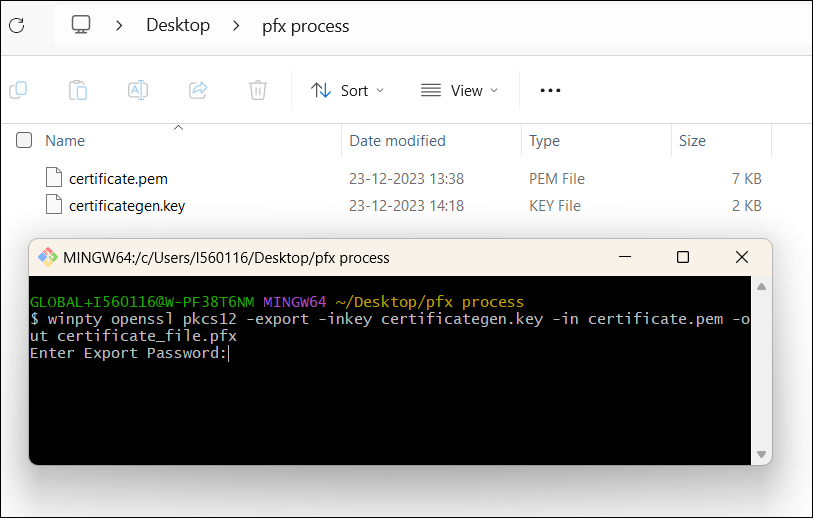Click the Refresh icon in File Explorer
This screenshot has height=518, width=813.
pyautogui.click(x=17, y=25)
